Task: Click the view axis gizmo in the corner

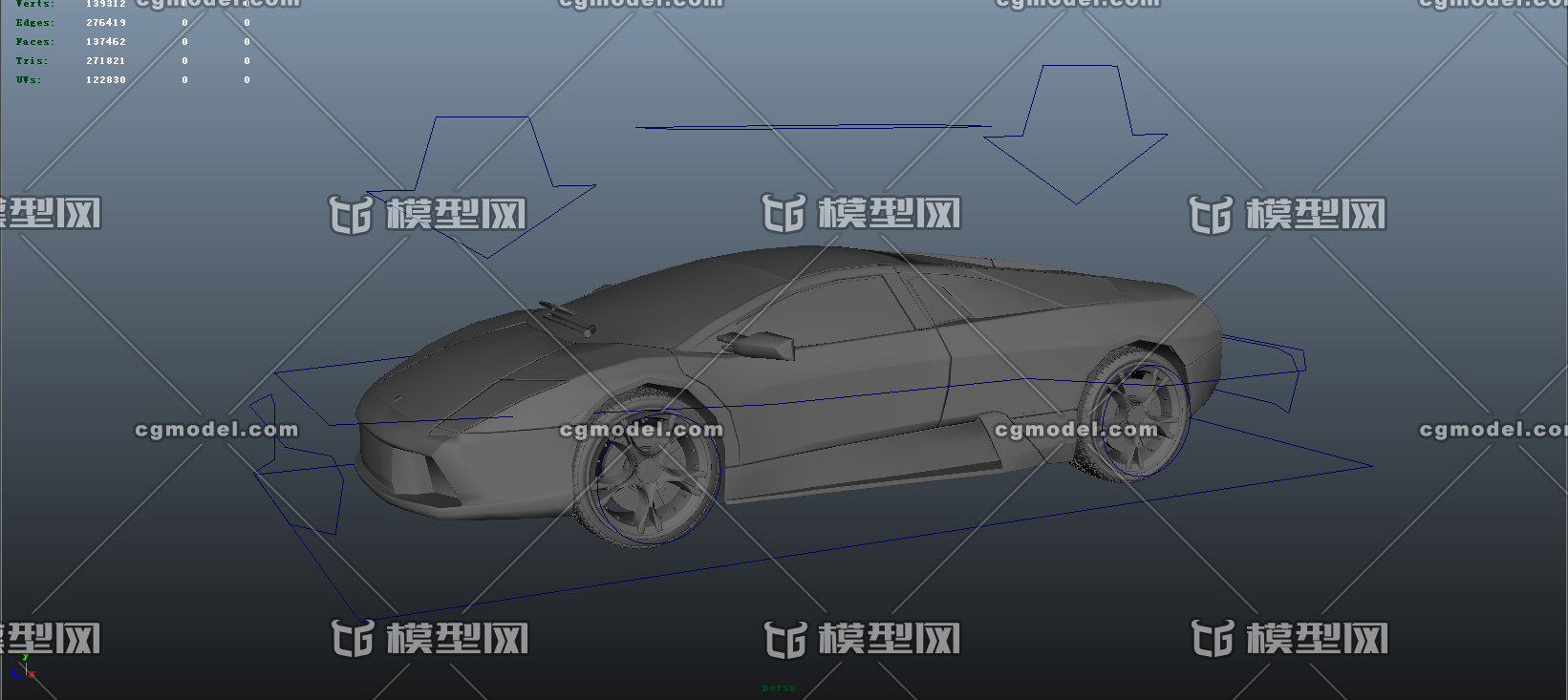Action: pyautogui.click(x=23, y=667)
